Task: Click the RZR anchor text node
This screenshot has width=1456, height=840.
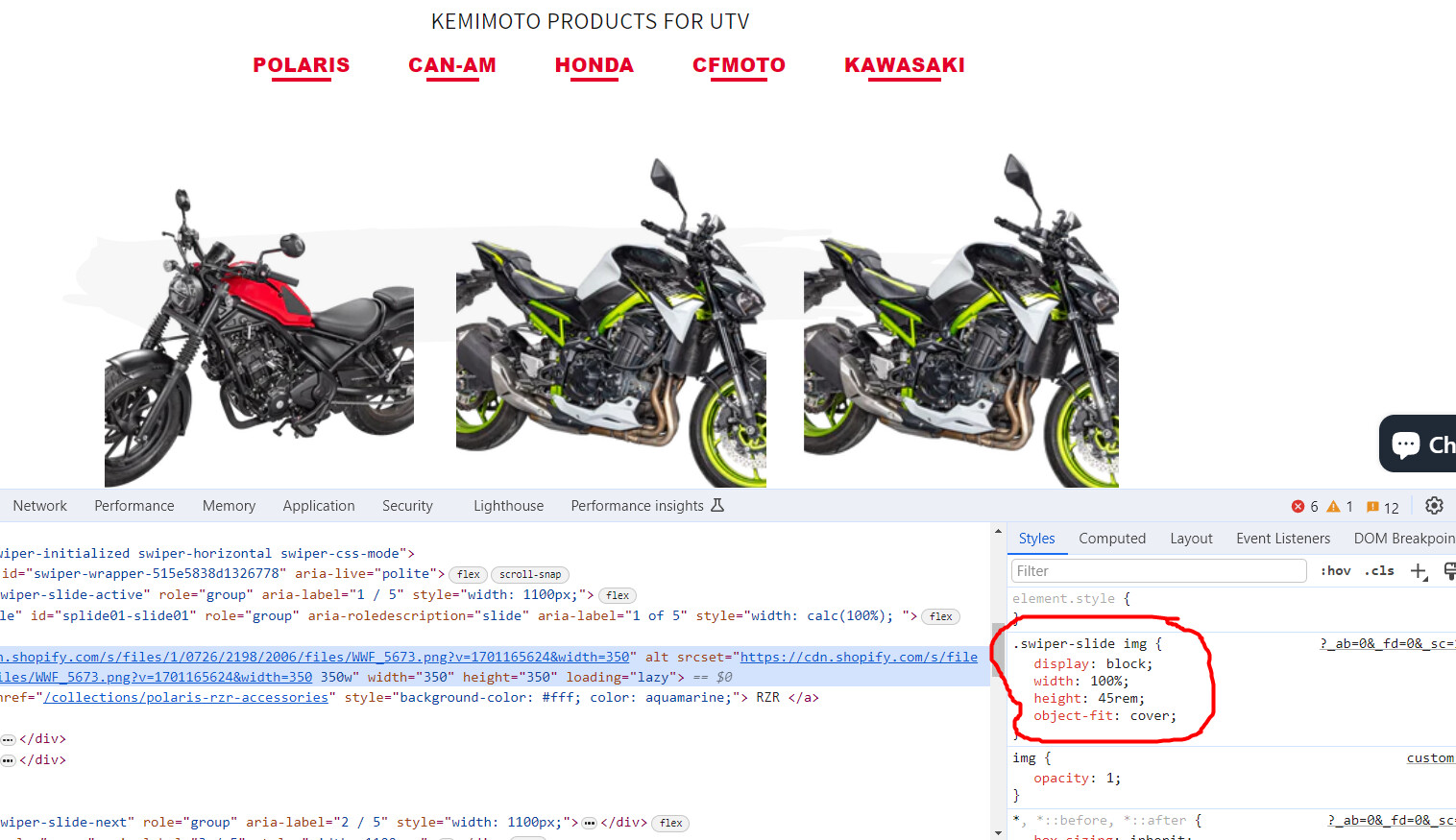Action: 767,698
